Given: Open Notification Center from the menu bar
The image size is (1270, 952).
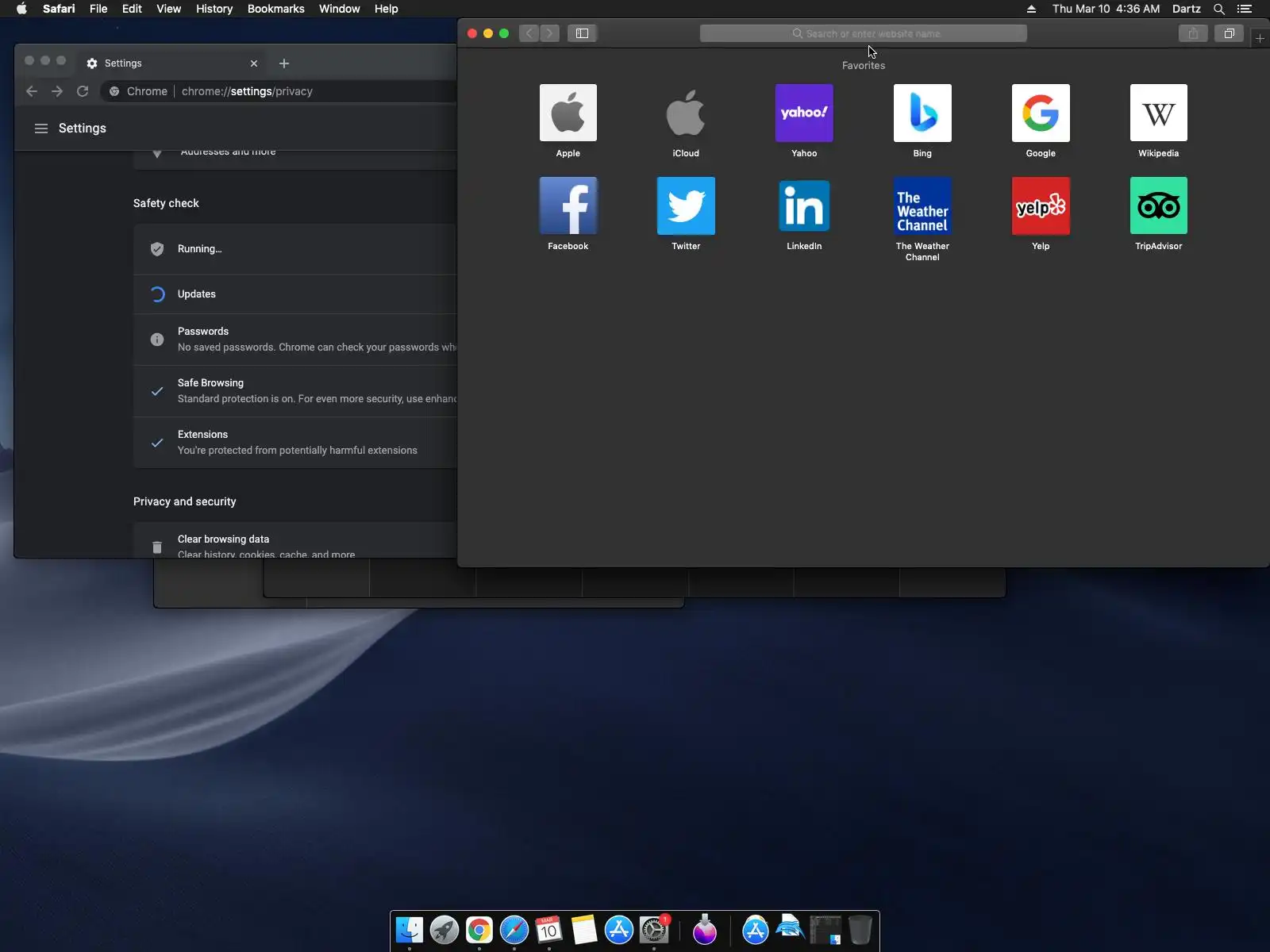Looking at the screenshot, I should (x=1245, y=9).
